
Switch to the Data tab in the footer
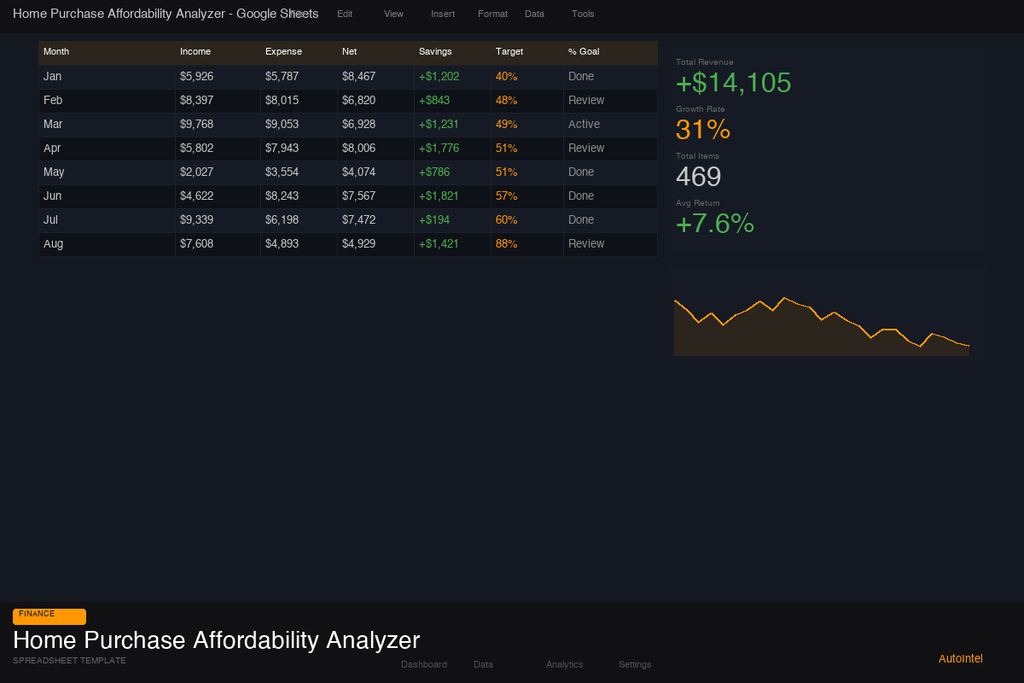[x=483, y=664]
